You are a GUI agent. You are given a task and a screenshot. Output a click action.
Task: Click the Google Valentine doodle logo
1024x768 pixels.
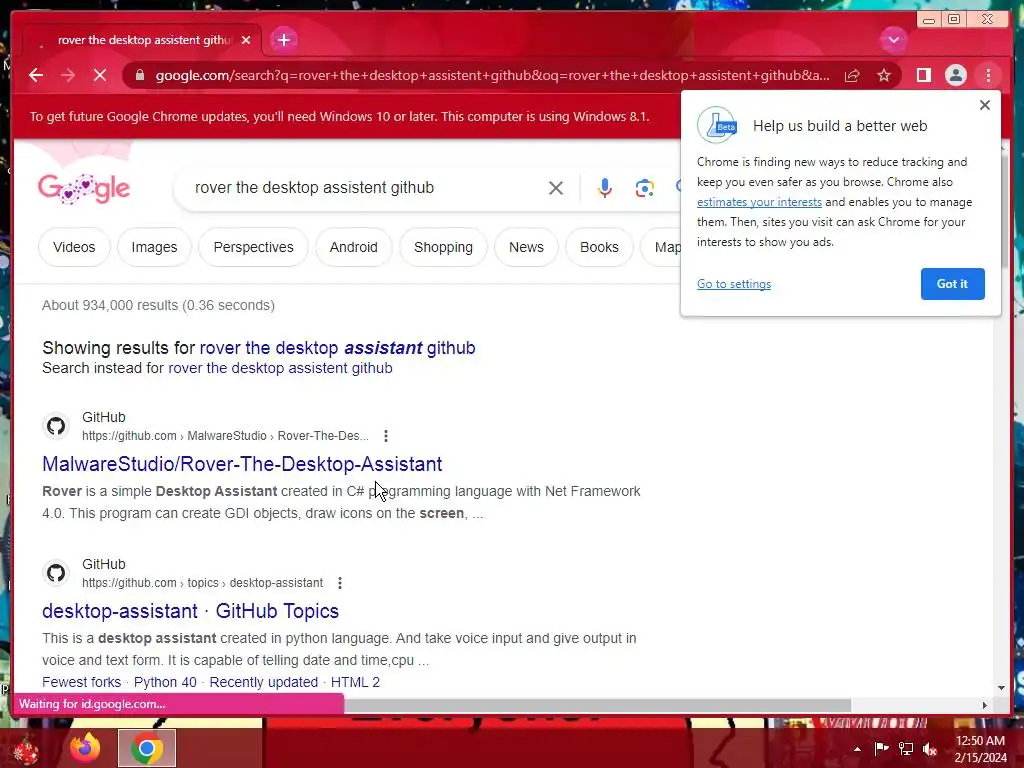click(x=84, y=189)
